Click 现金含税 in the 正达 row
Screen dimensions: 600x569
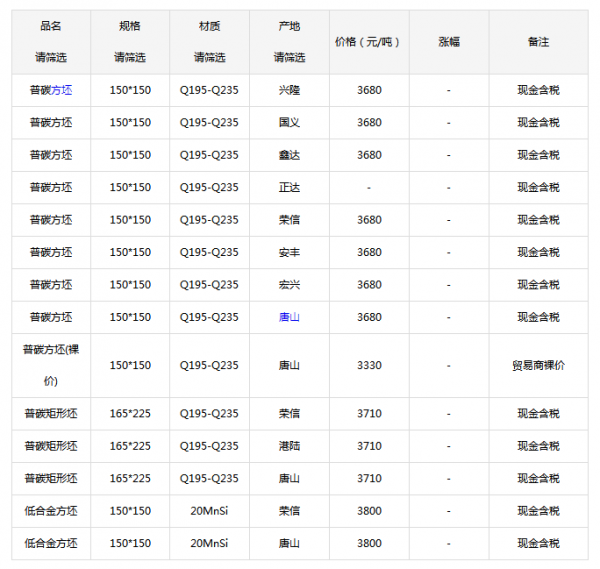pyautogui.click(x=538, y=187)
